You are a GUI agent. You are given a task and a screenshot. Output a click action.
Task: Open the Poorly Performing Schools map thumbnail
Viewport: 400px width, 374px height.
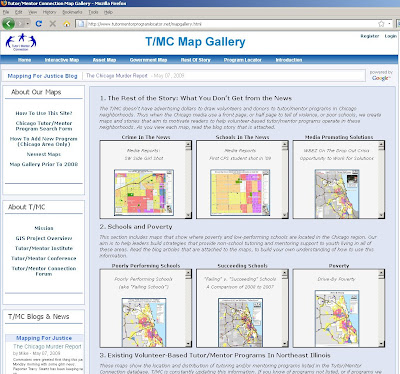pyautogui.click(x=144, y=323)
